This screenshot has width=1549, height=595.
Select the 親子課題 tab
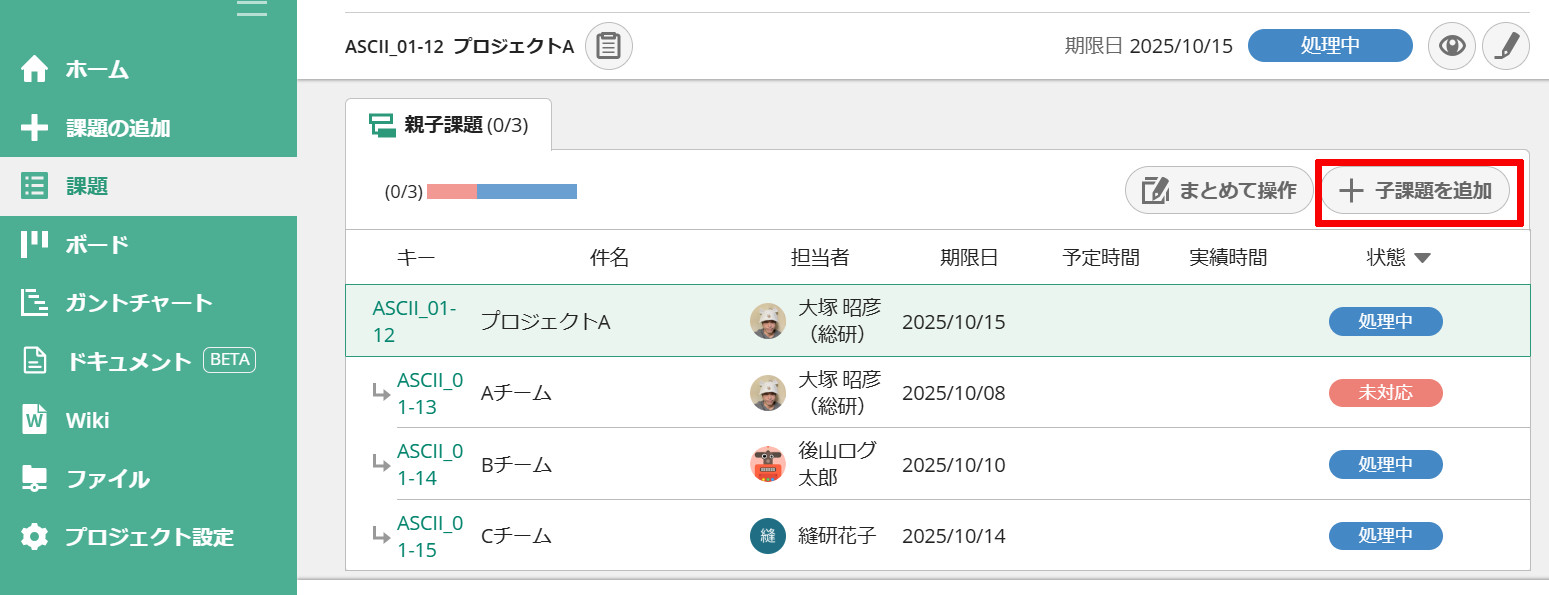[x=448, y=125]
